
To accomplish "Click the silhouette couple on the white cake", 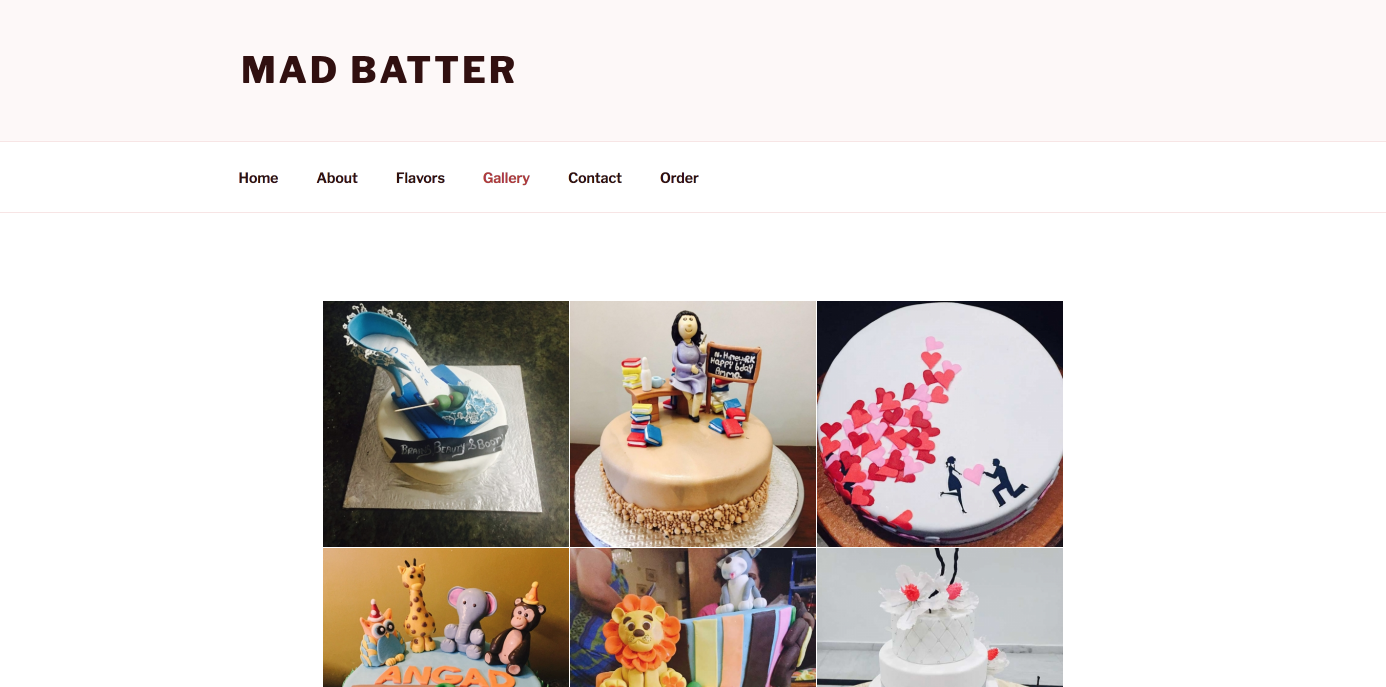I will pos(983,483).
